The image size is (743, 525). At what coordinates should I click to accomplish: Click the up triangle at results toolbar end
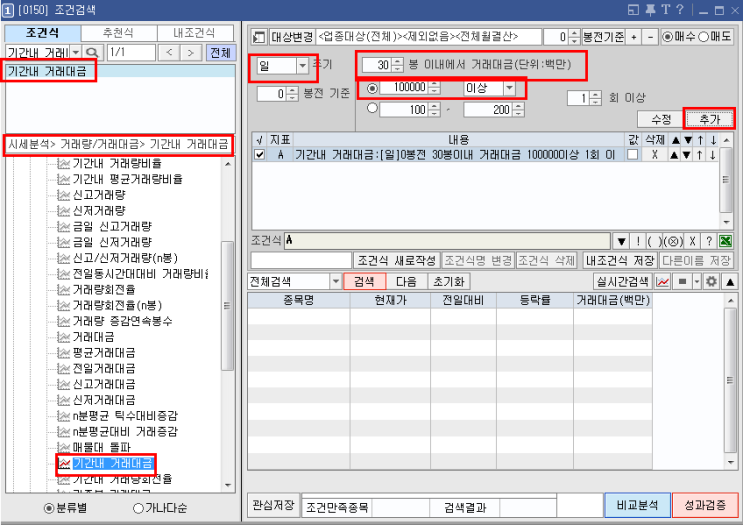coord(730,282)
